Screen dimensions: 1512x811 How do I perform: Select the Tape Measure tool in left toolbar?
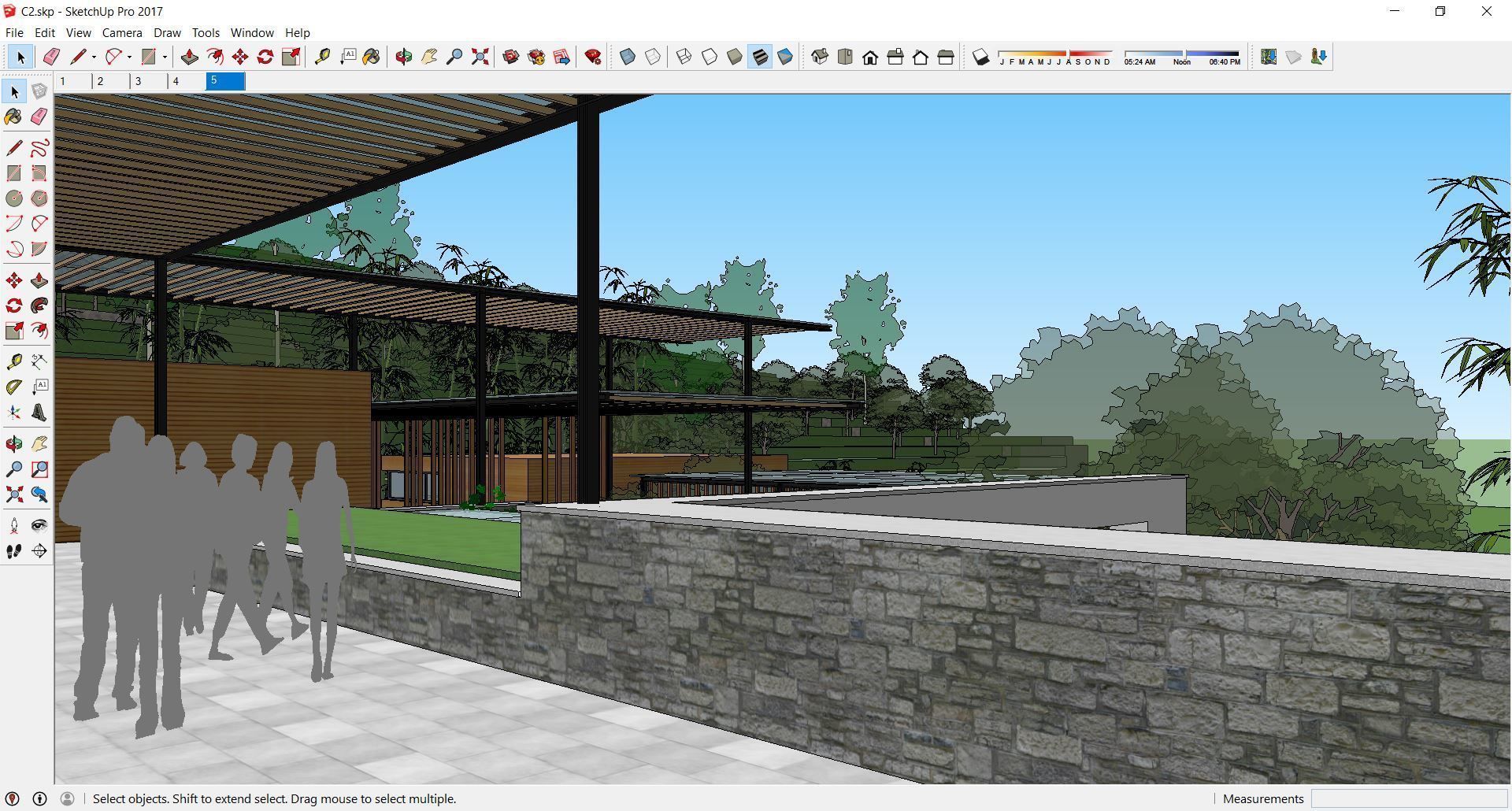click(14, 361)
